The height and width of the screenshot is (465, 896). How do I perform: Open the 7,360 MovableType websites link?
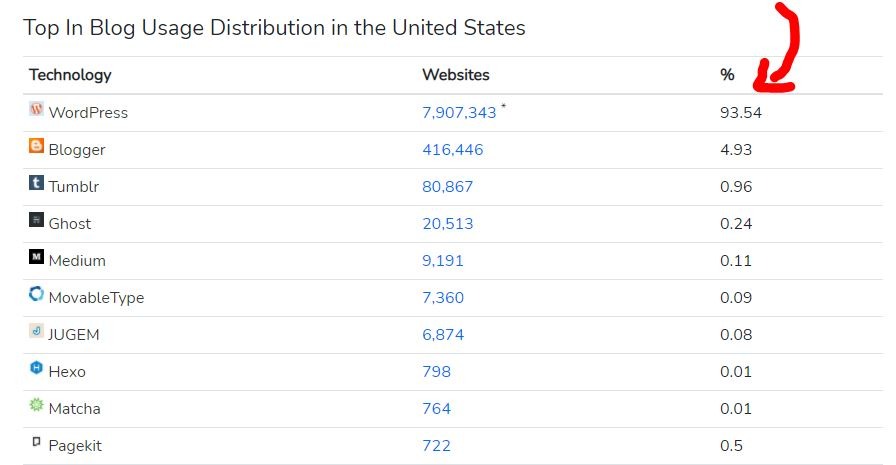[x=443, y=298]
